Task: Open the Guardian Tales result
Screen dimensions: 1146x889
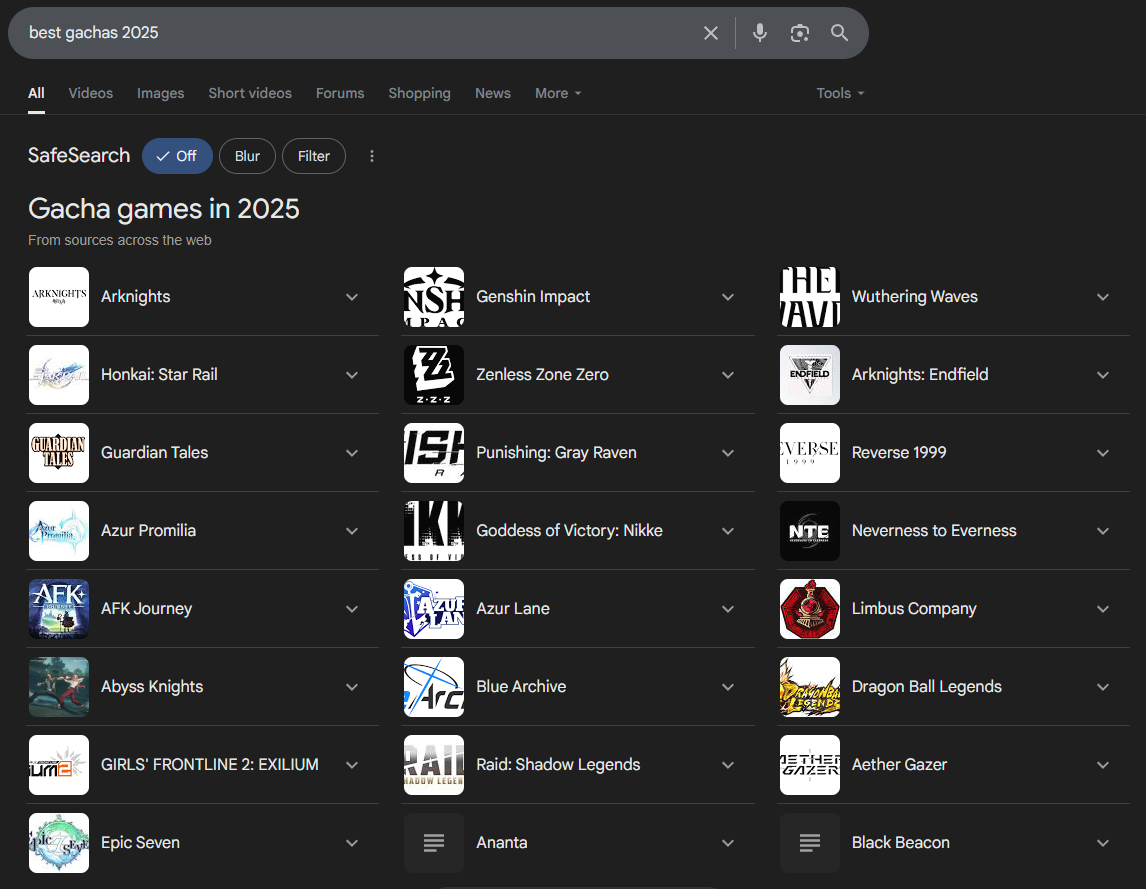Action: coord(154,453)
